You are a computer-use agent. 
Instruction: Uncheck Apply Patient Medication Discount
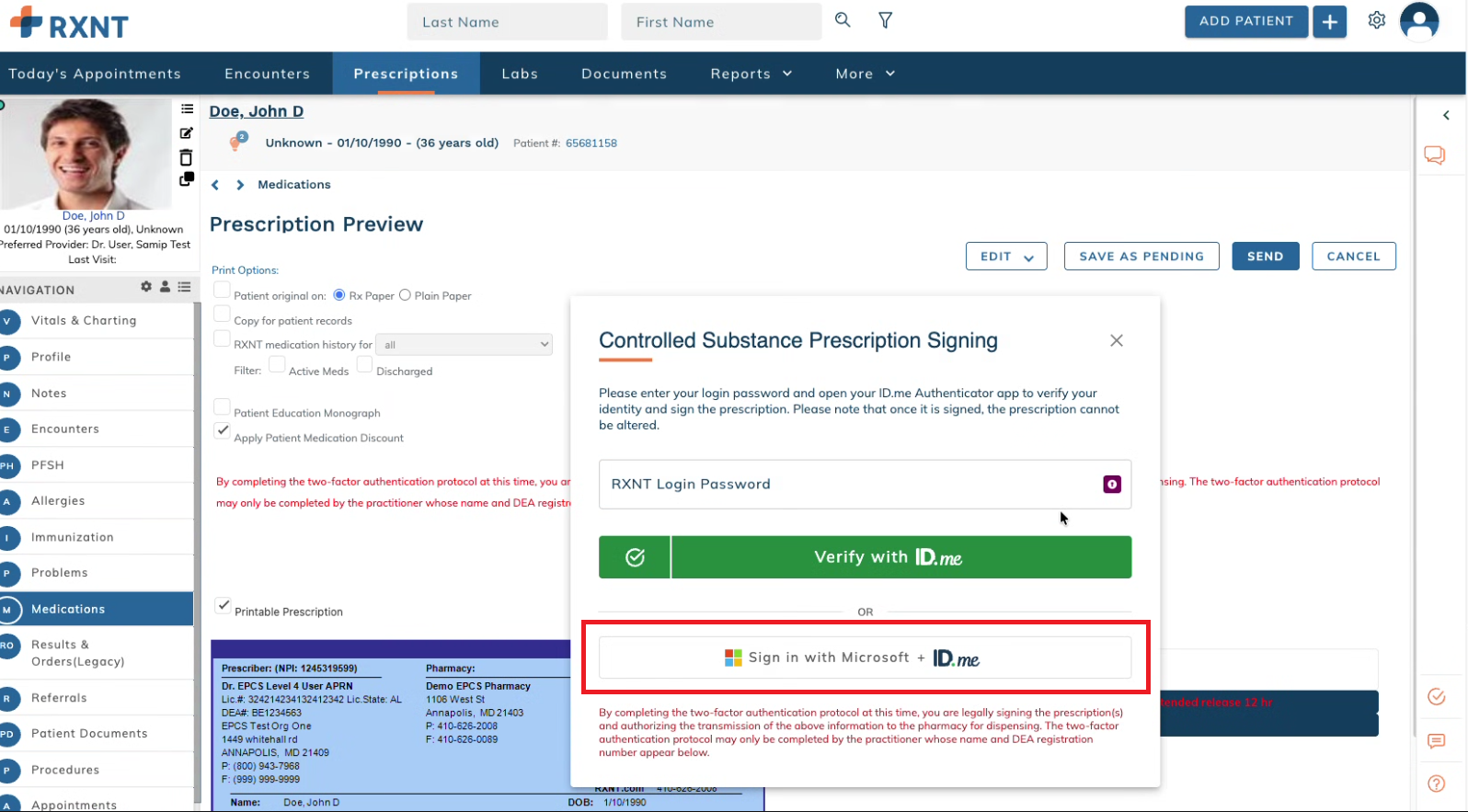[x=223, y=430]
